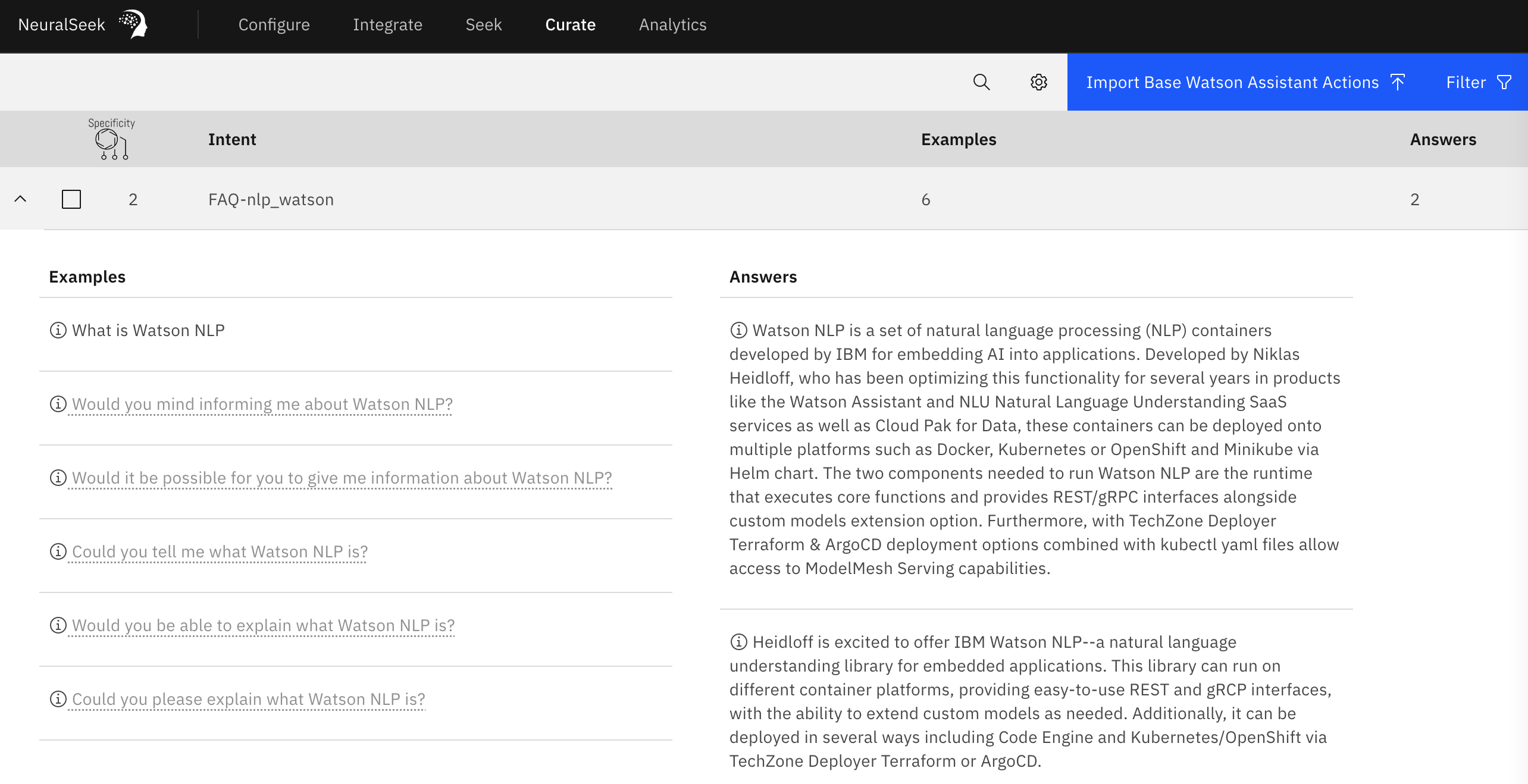Open the settings gear icon
Viewport: 1528px width, 784px height.
[1038, 82]
